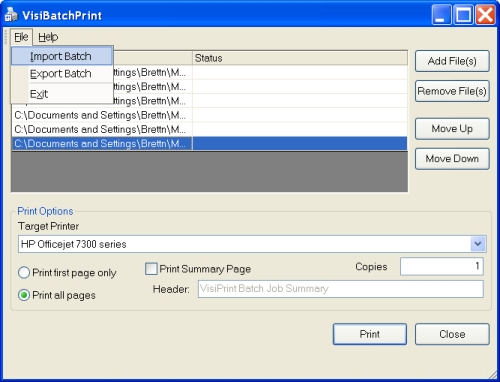Click the Add File(s) button
The width and height of the screenshot is (500, 382).
(x=452, y=61)
